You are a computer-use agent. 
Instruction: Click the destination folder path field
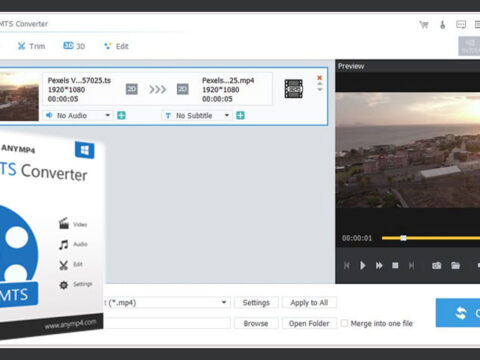tap(166, 323)
